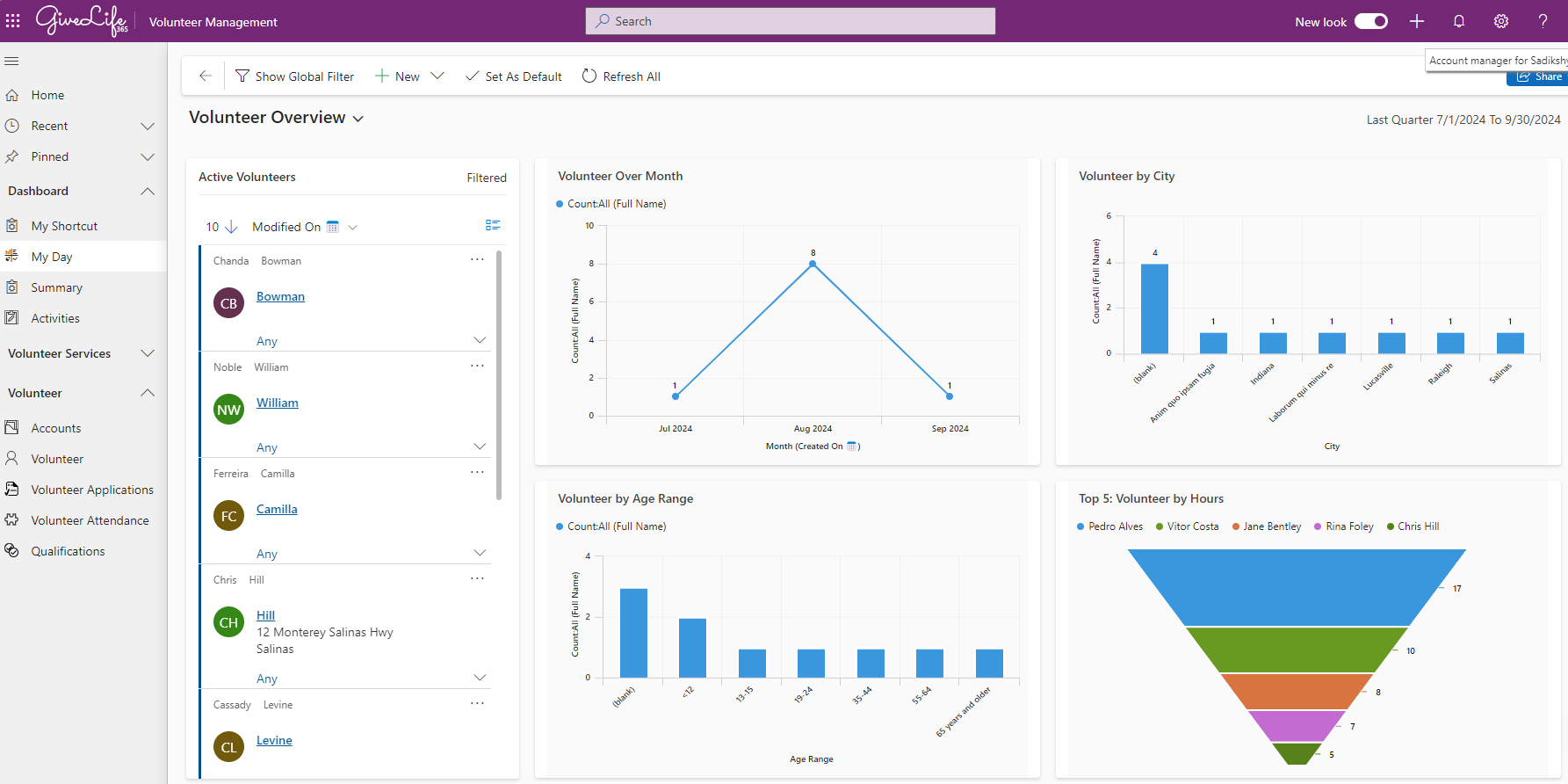Open the settings gear icon

(1501, 21)
